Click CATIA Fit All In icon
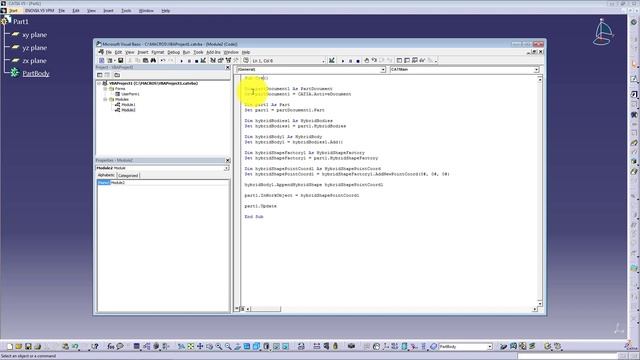The width and height of the screenshot is (640, 360). (190, 347)
